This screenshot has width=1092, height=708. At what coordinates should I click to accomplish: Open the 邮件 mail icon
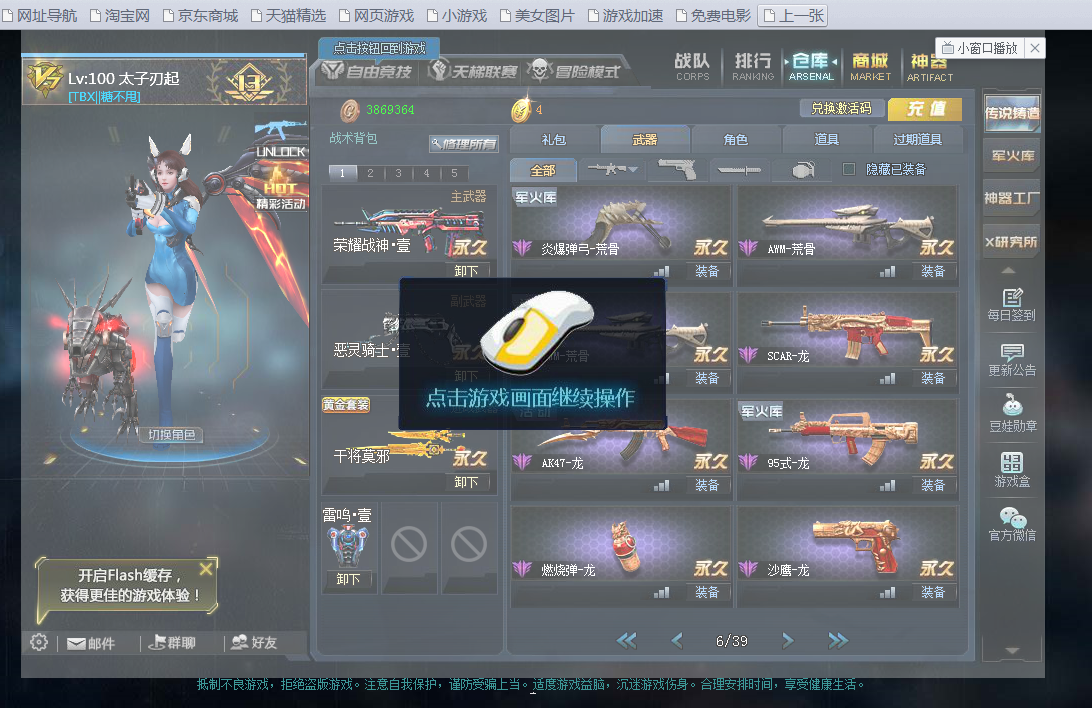point(91,643)
